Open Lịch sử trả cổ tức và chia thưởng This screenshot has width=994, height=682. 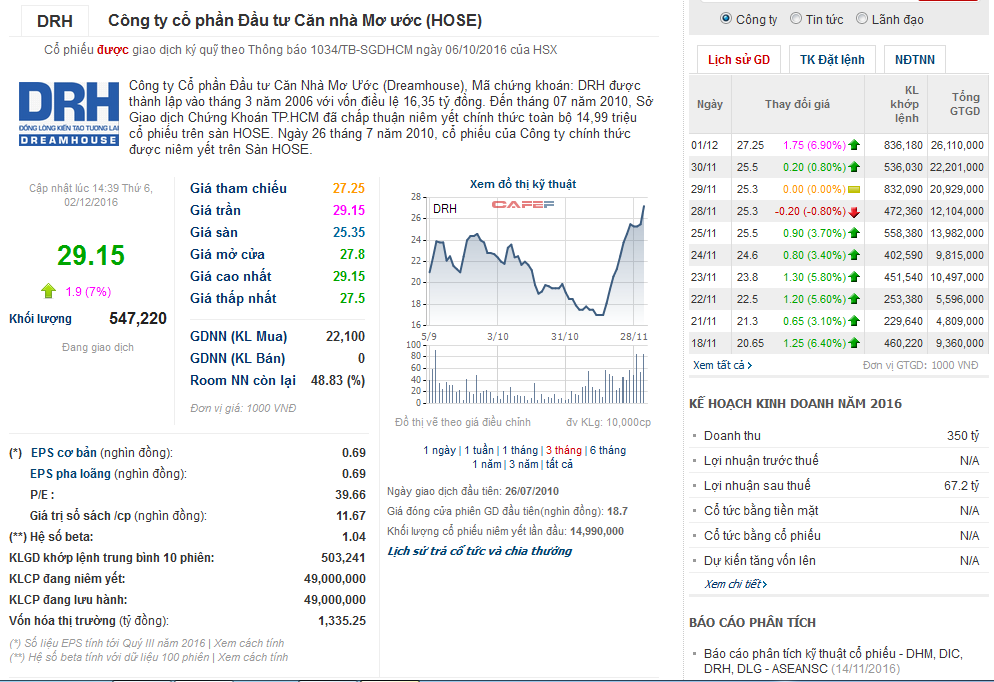tap(479, 551)
